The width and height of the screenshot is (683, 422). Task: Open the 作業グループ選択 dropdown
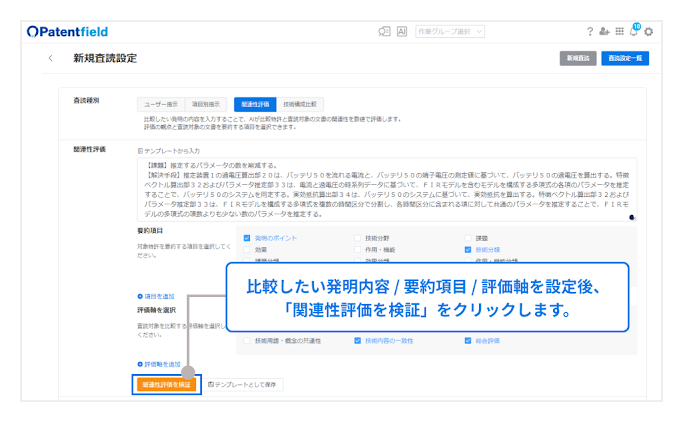tap(449, 32)
